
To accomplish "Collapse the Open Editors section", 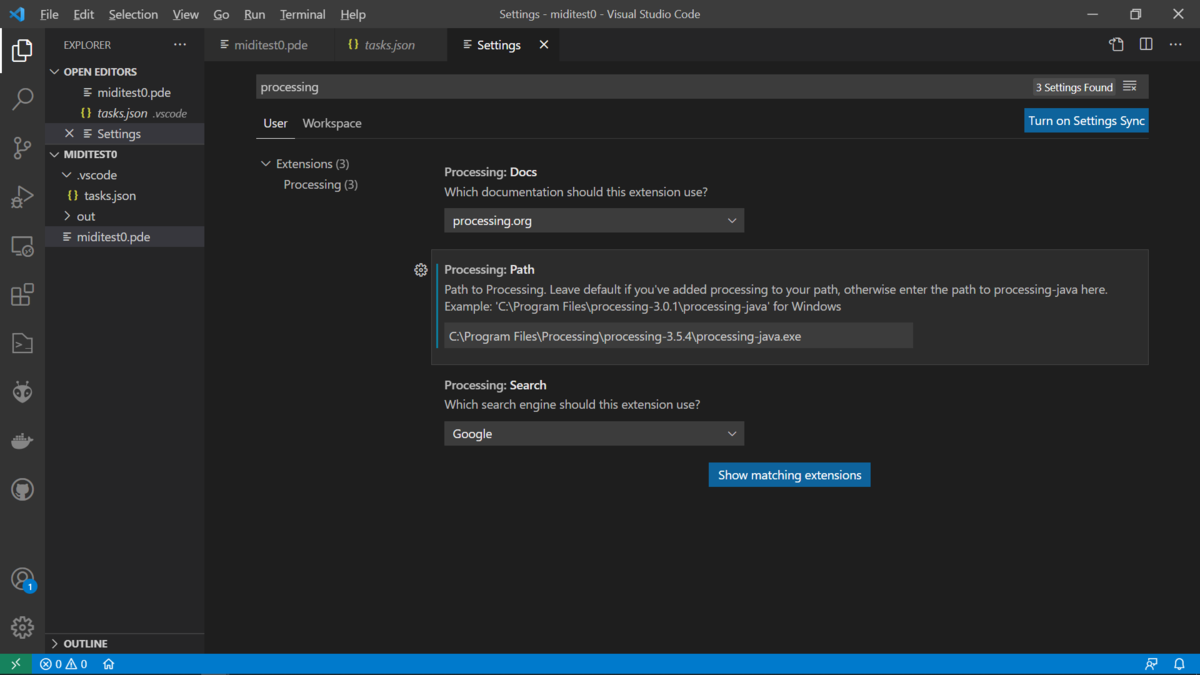I will pyautogui.click(x=54, y=72).
